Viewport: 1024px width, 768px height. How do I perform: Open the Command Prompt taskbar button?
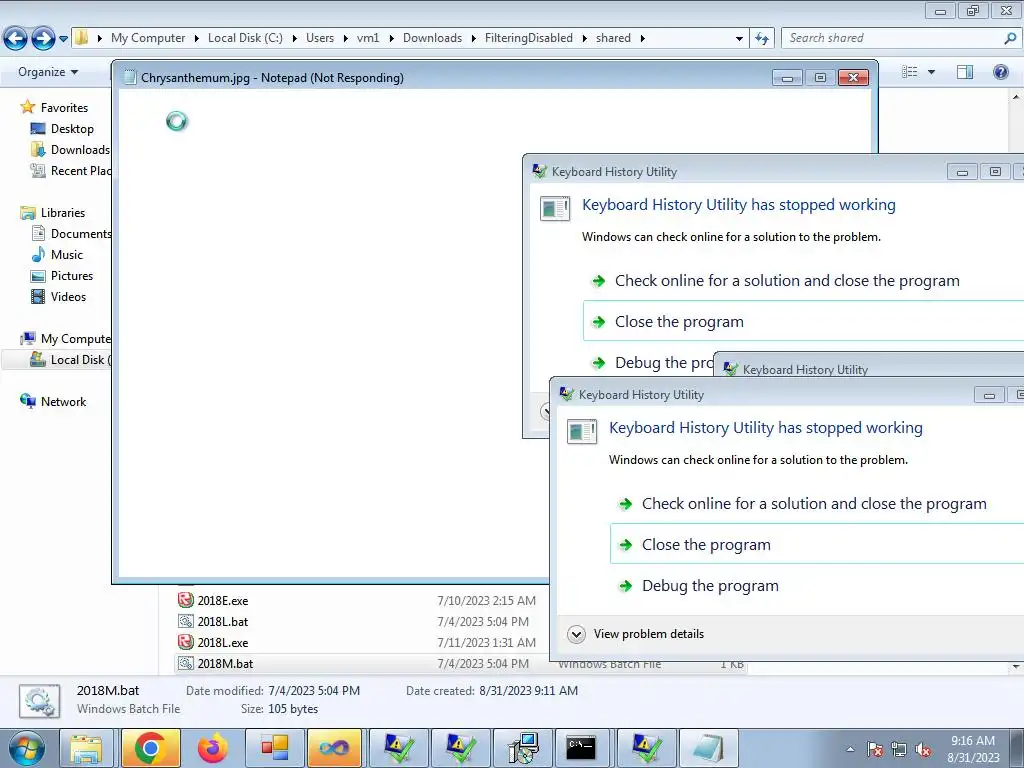[581, 748]
